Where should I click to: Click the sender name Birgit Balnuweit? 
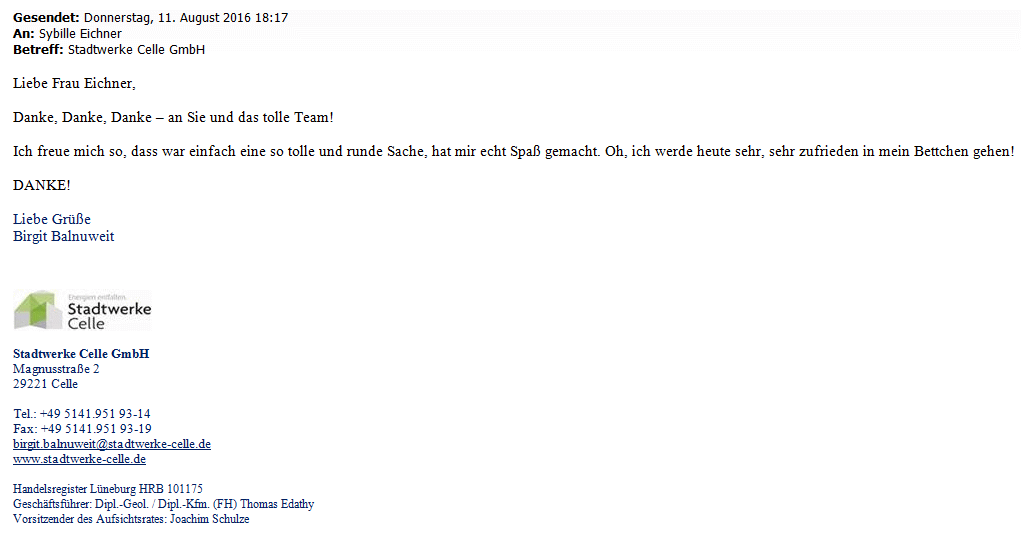point(63,236)
